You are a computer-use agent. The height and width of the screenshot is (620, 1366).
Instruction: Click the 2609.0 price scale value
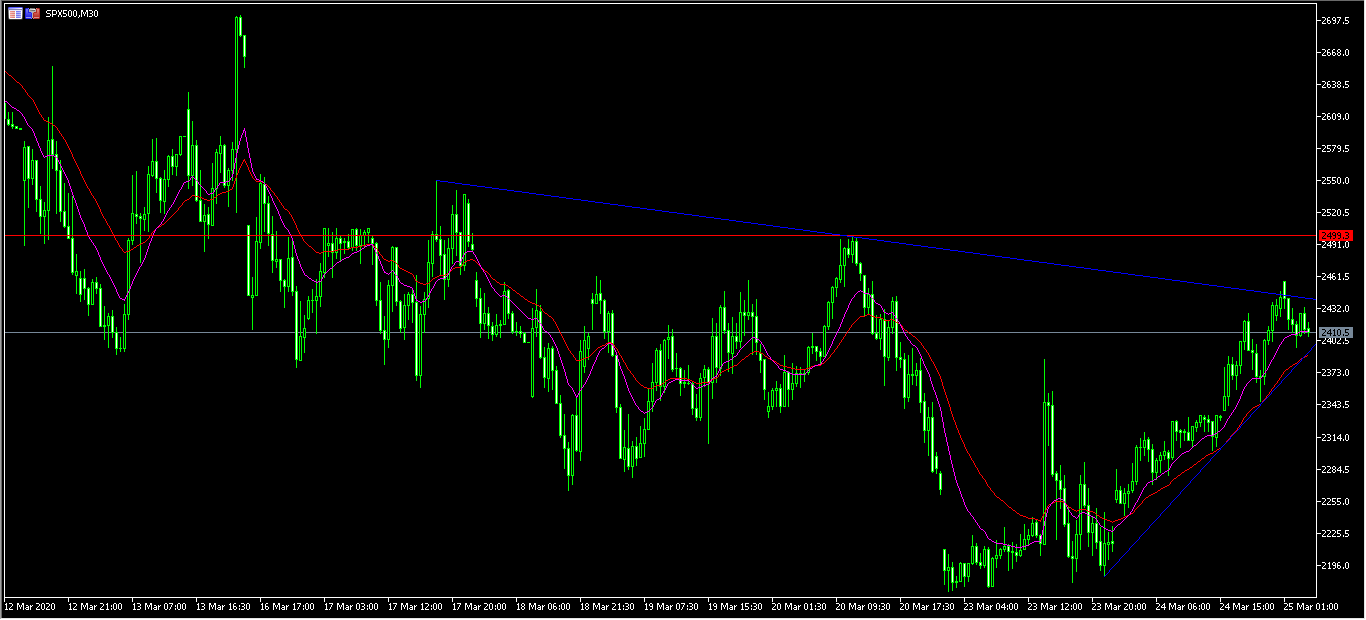click(x=1336, y=116)
